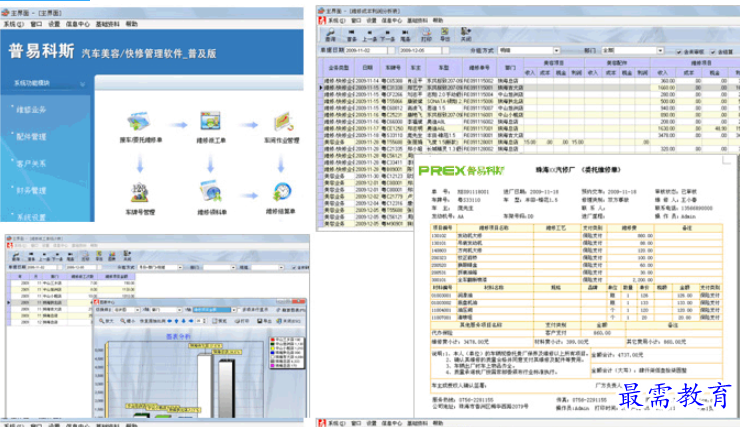The height and width of the screenshot is (427, 740).
Task: Go to last record (尾条) in cost analysis toolbar
Action: [x=405, y=35]
